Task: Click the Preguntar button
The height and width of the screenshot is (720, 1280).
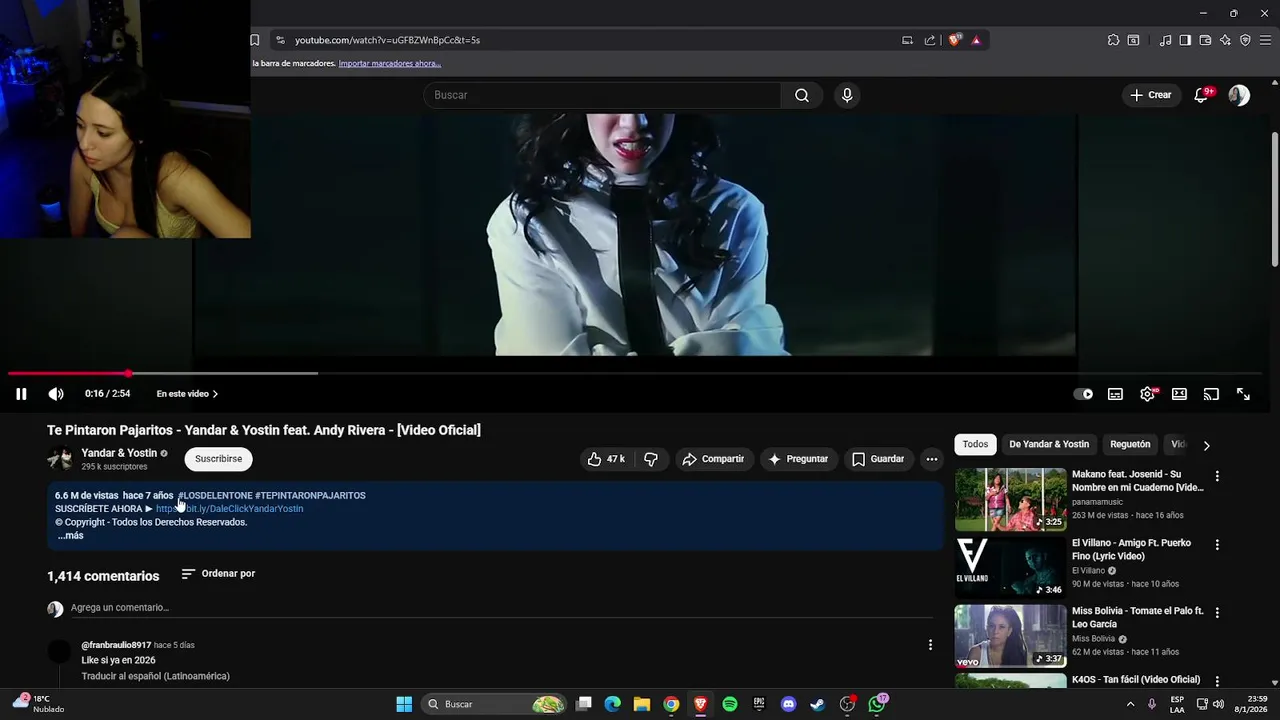Action: 798,459
